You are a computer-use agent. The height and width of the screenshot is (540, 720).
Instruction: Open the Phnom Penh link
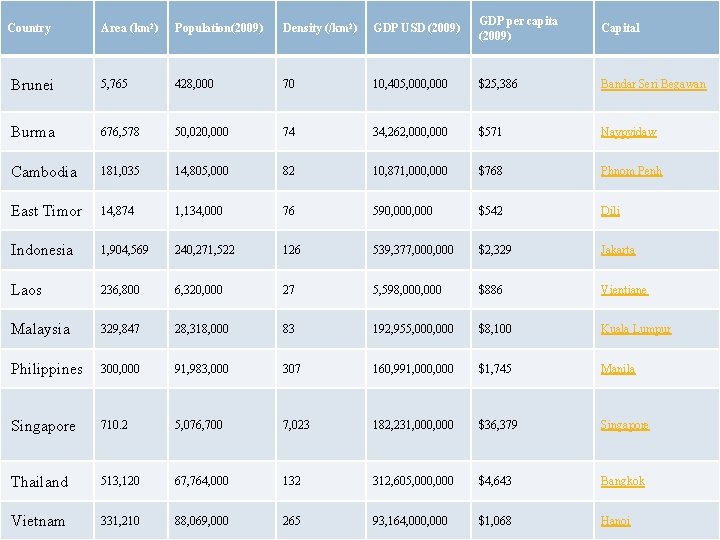(x=631, y=171)
